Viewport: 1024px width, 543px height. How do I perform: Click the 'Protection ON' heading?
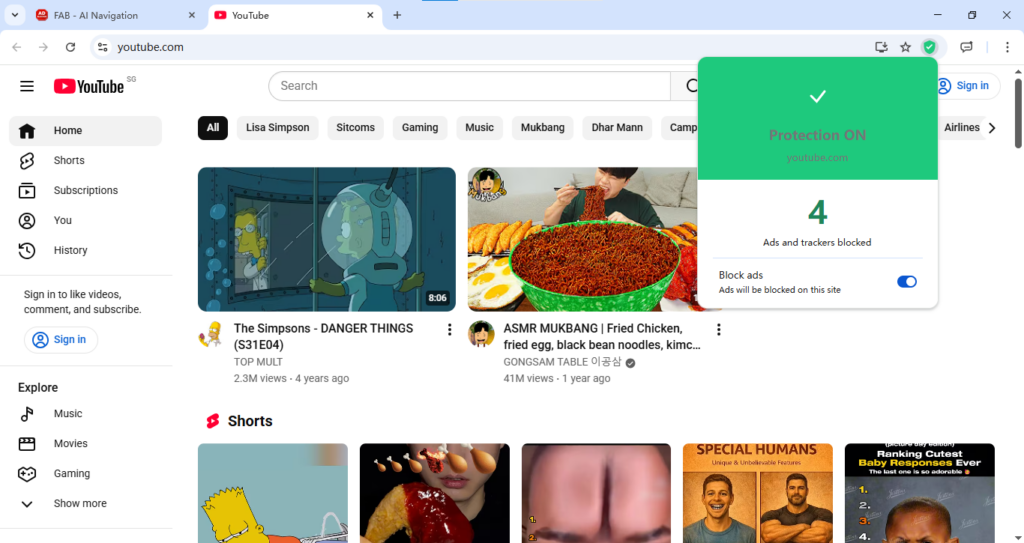(817, 135)
